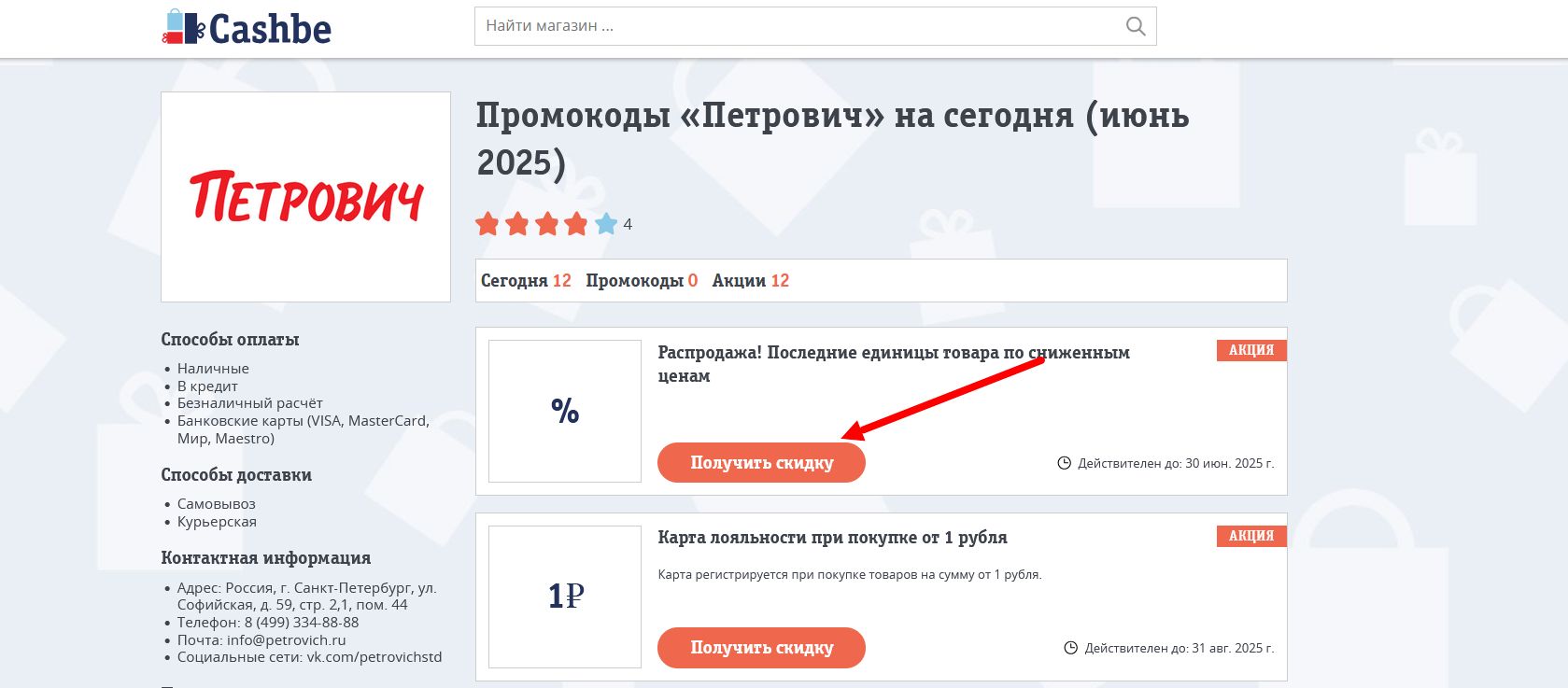Click the 'Контактная информация' heading
Viewport: 1568px width, 688px height.
pyautogui.click(x=266, y=558)
